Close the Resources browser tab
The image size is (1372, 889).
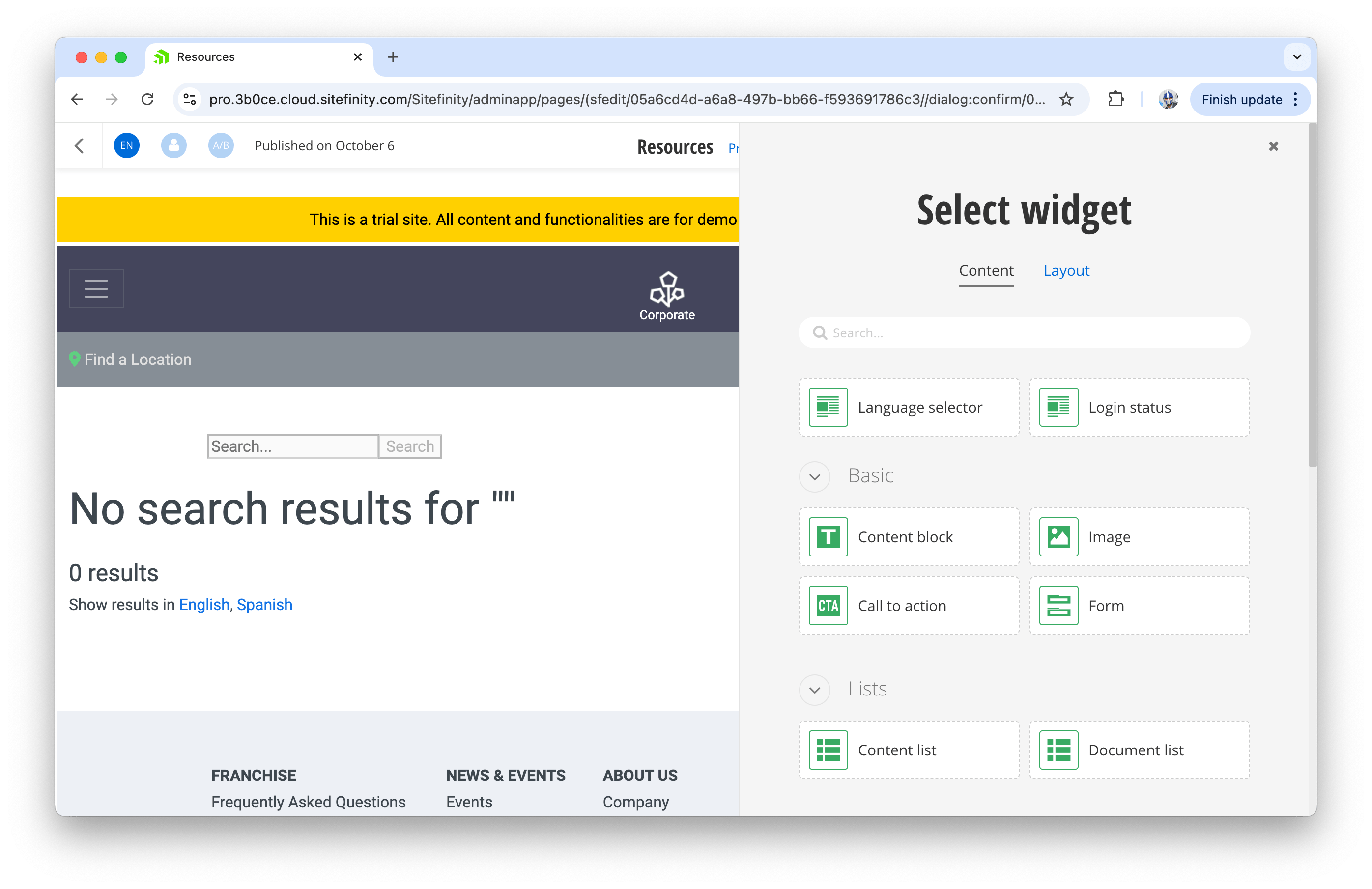(357, 57)
